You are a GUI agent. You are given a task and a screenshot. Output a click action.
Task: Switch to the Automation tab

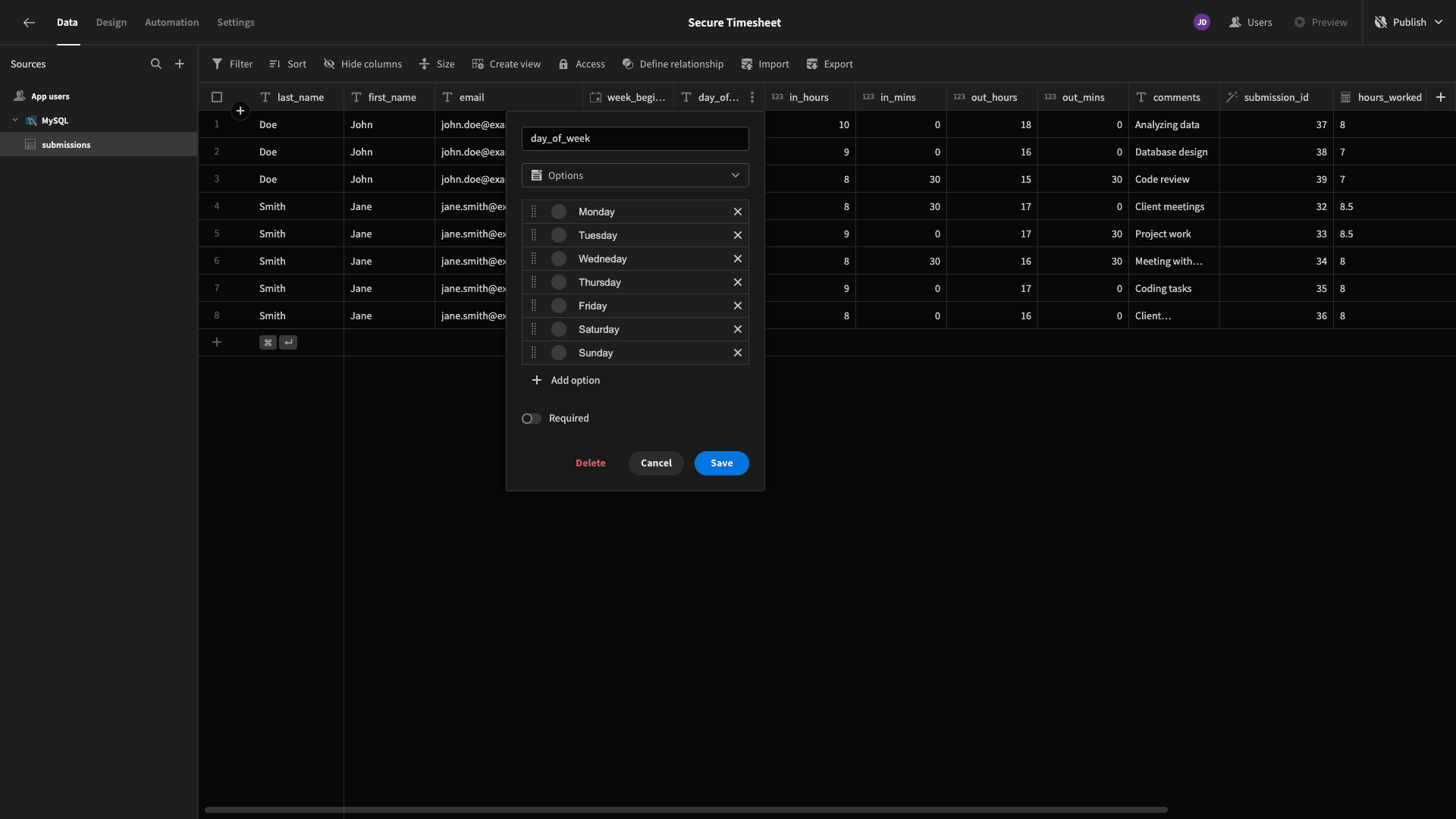tap(172, 23)
